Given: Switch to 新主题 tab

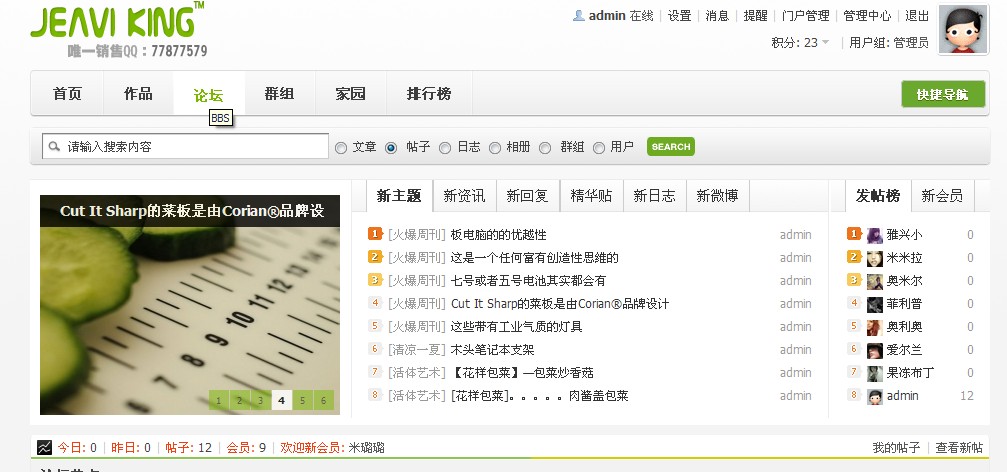Looking at the screenshot, I should click(x=399, y=196).
